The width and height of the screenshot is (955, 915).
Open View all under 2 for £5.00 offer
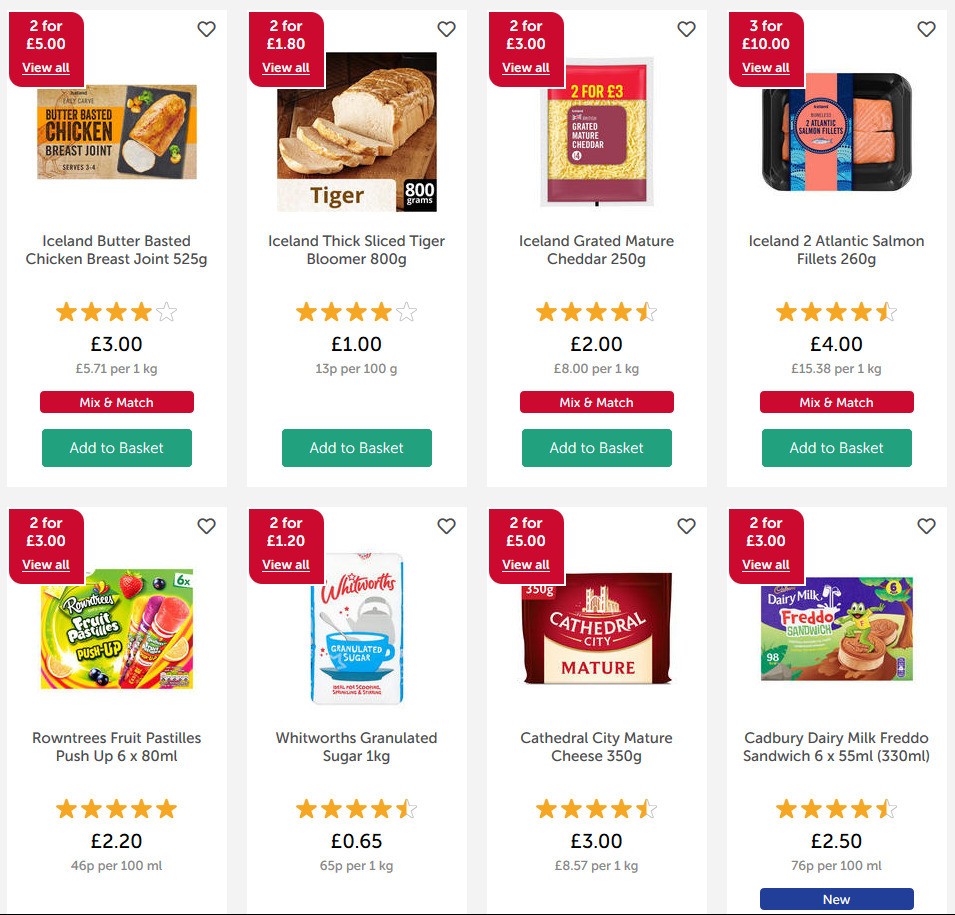pyautogui.click(x=46, y=68)
